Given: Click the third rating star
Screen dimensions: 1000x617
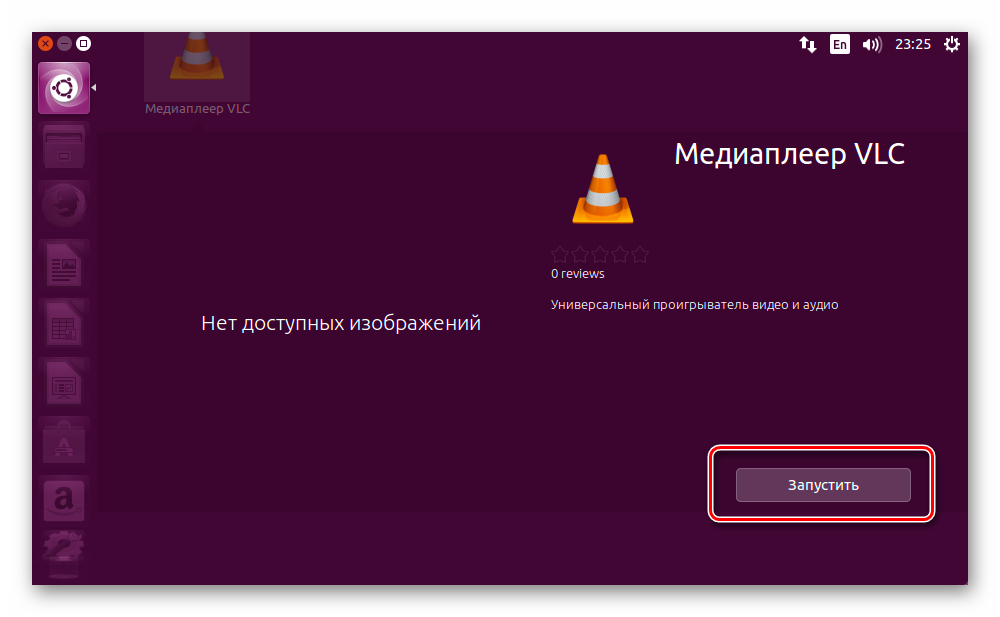Looking at the screenshot, I should pos(600,255).
